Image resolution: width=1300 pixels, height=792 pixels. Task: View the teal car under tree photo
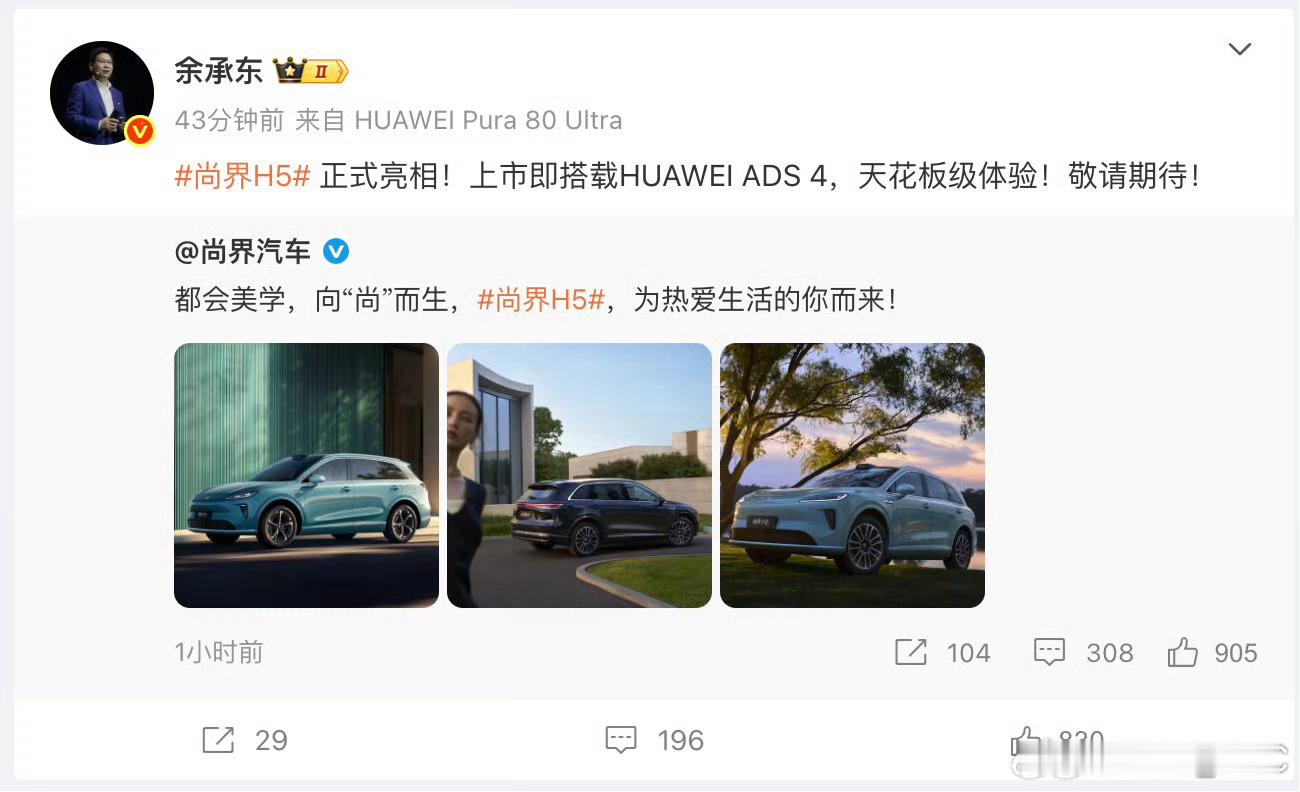pyautogui.click(x=852, y=475)
